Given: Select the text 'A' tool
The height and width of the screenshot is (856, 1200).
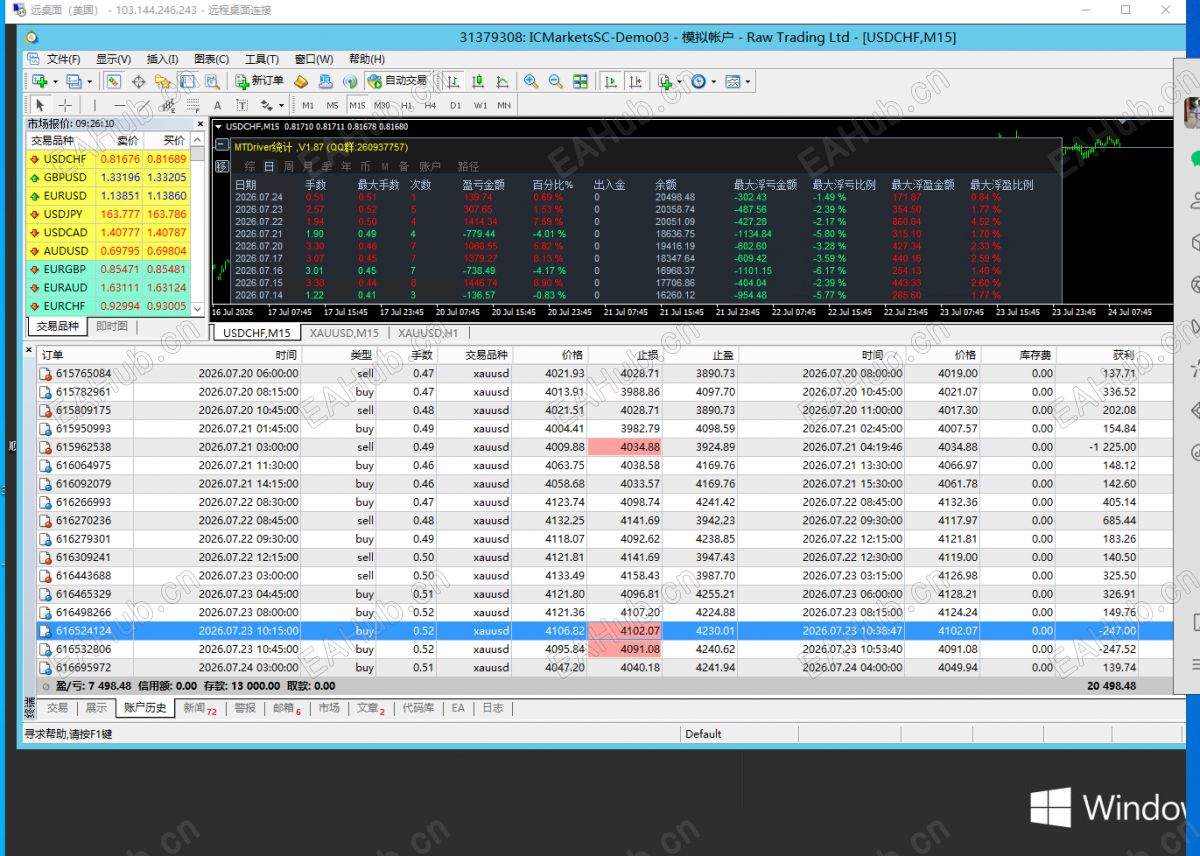Looking at the screenshot, I should 217,104.
